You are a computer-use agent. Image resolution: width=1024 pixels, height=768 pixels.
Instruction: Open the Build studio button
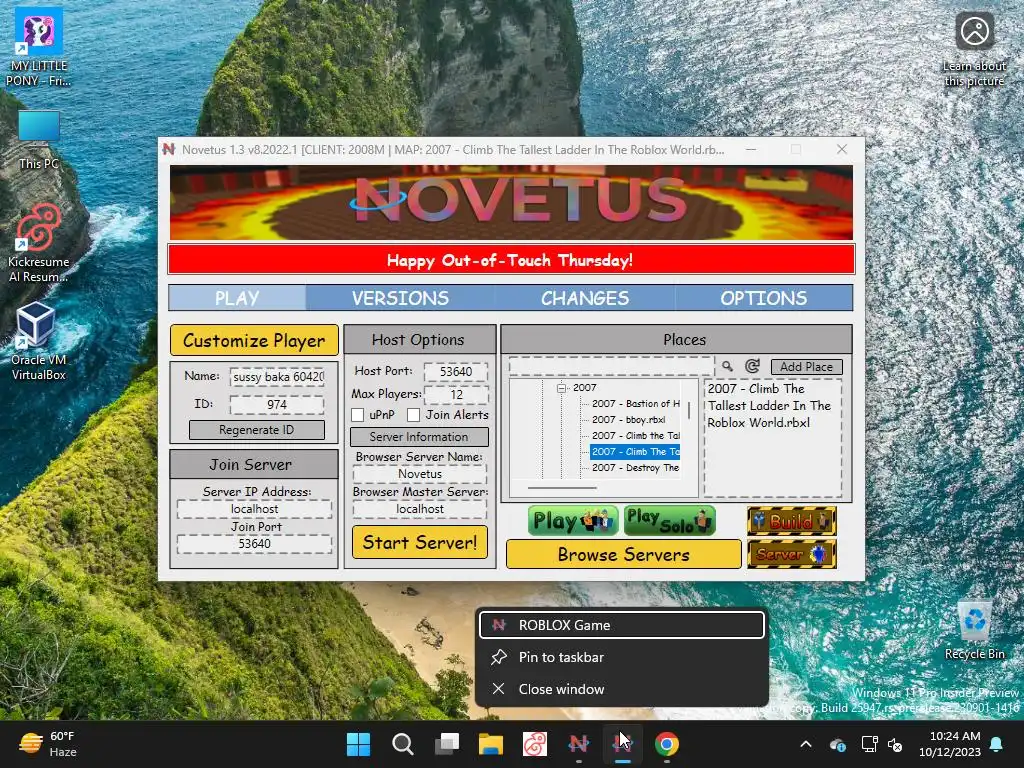click(792, 521)
